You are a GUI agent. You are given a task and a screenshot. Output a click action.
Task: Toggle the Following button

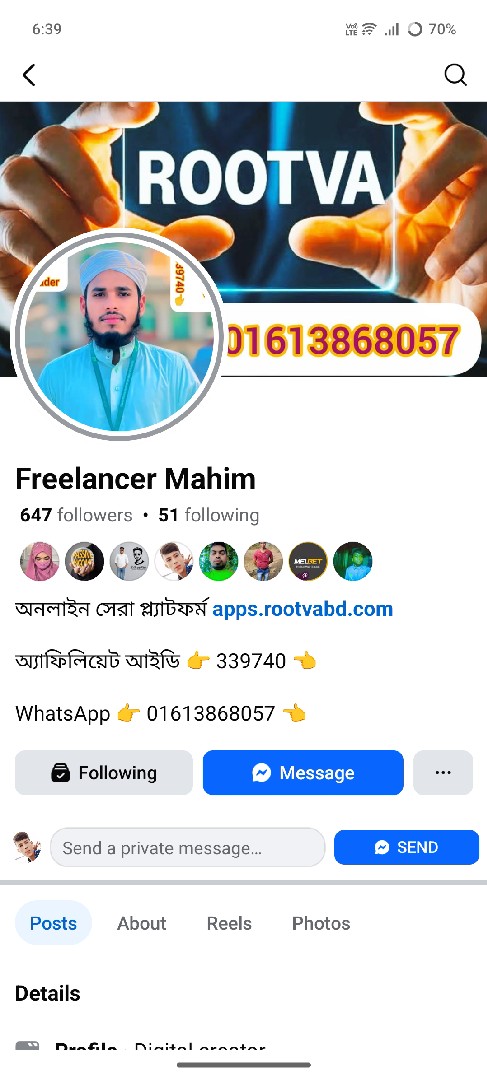pyautogui.click(x=104, y=772)
